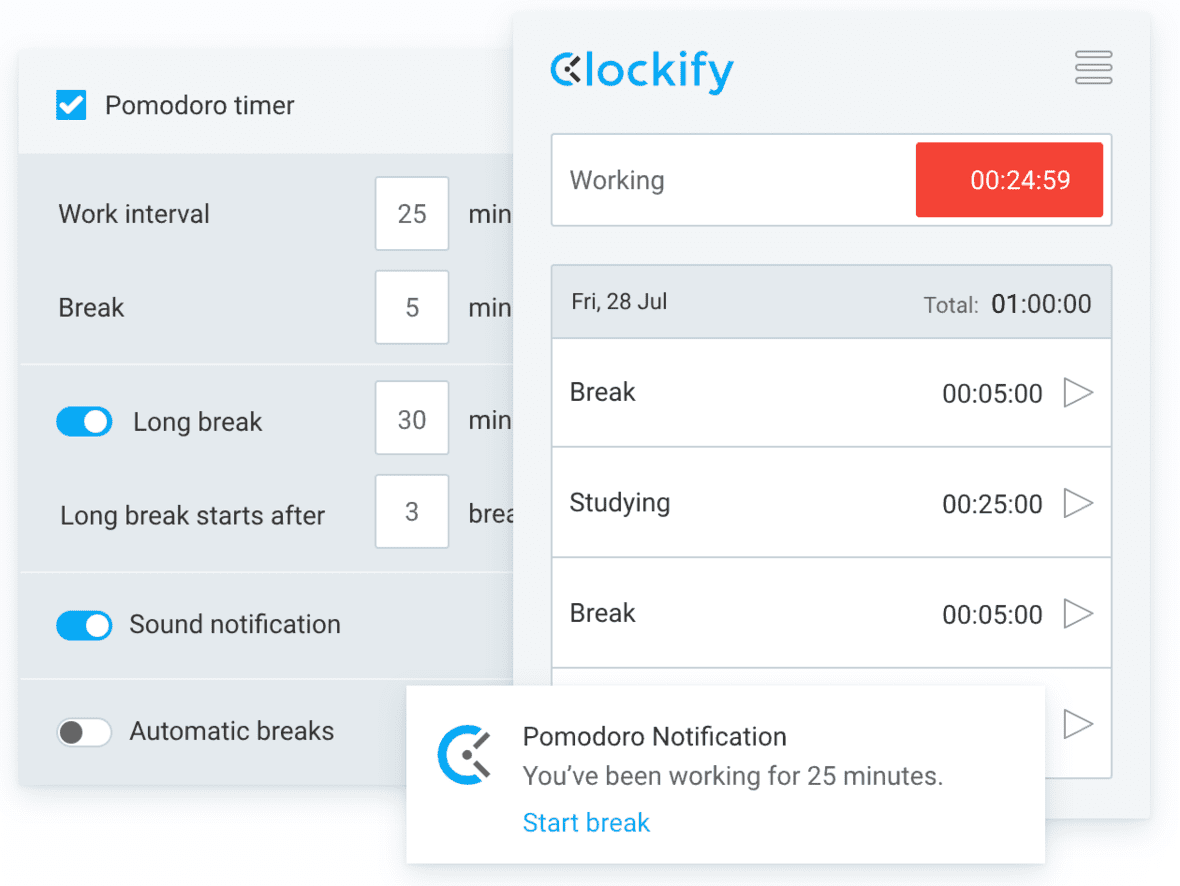
Task: Turn off Sound notification
Action: 84,625
